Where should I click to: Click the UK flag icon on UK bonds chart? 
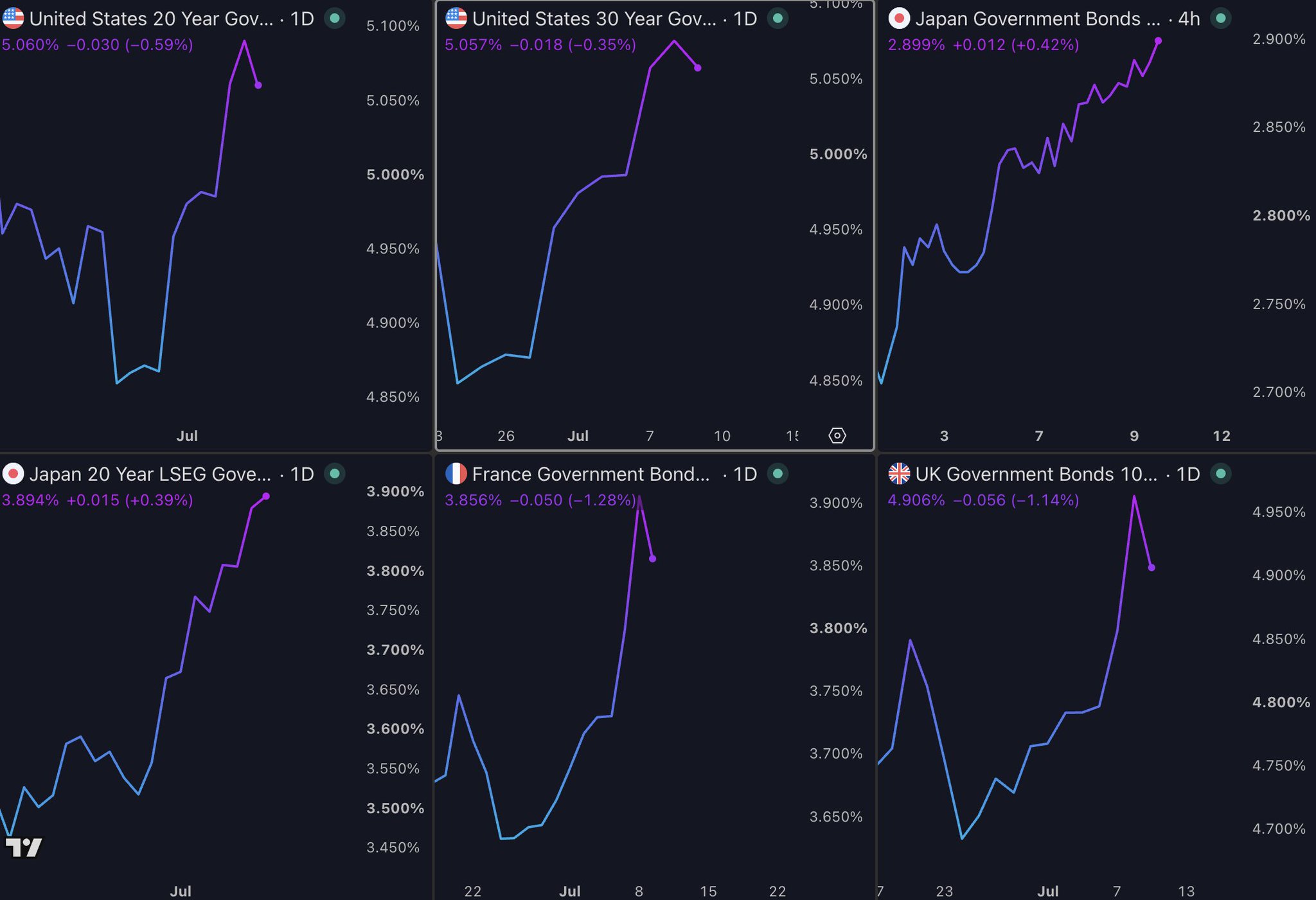click(x=899, y=474)
